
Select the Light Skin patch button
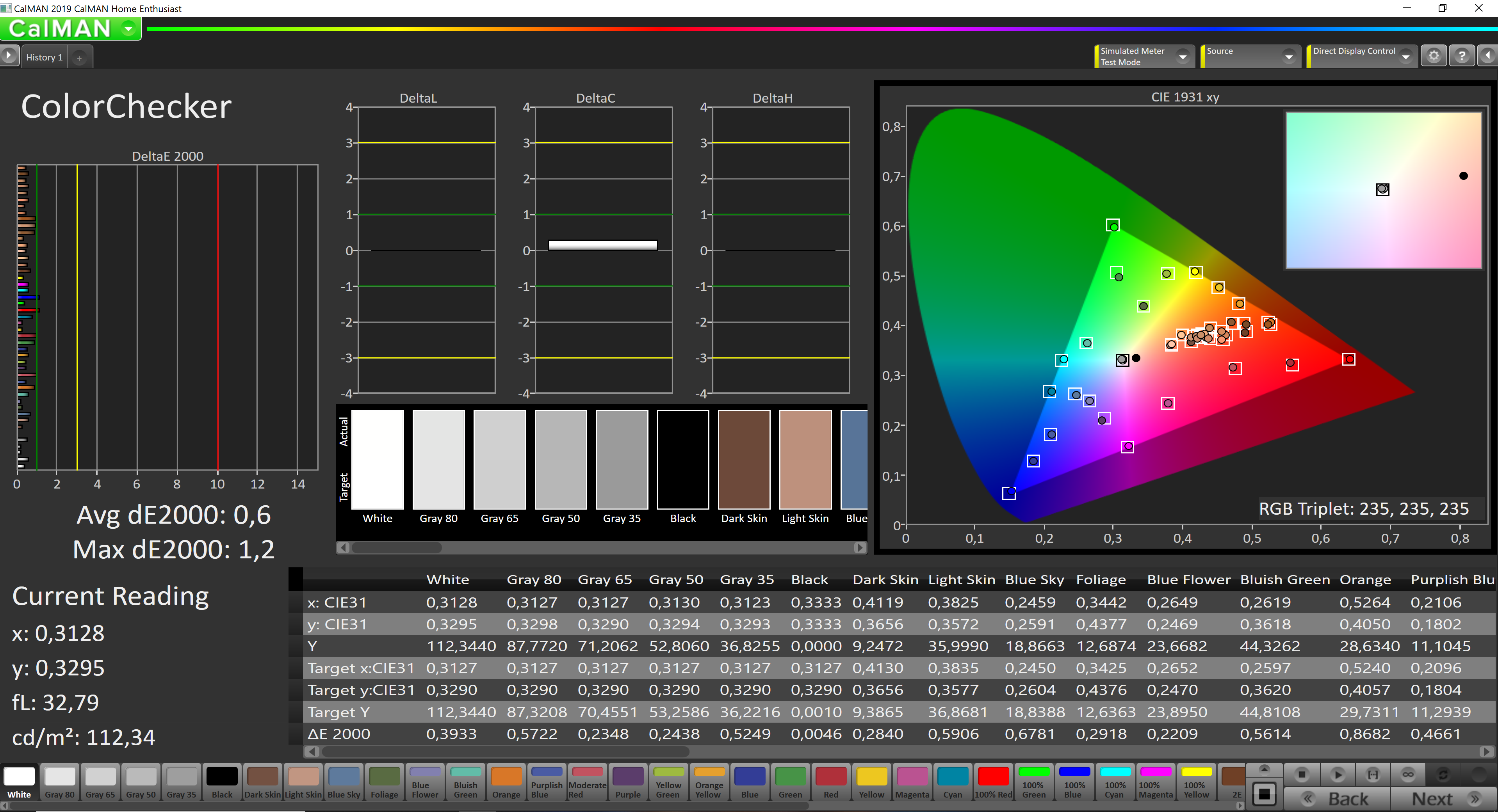coord(303,782)
